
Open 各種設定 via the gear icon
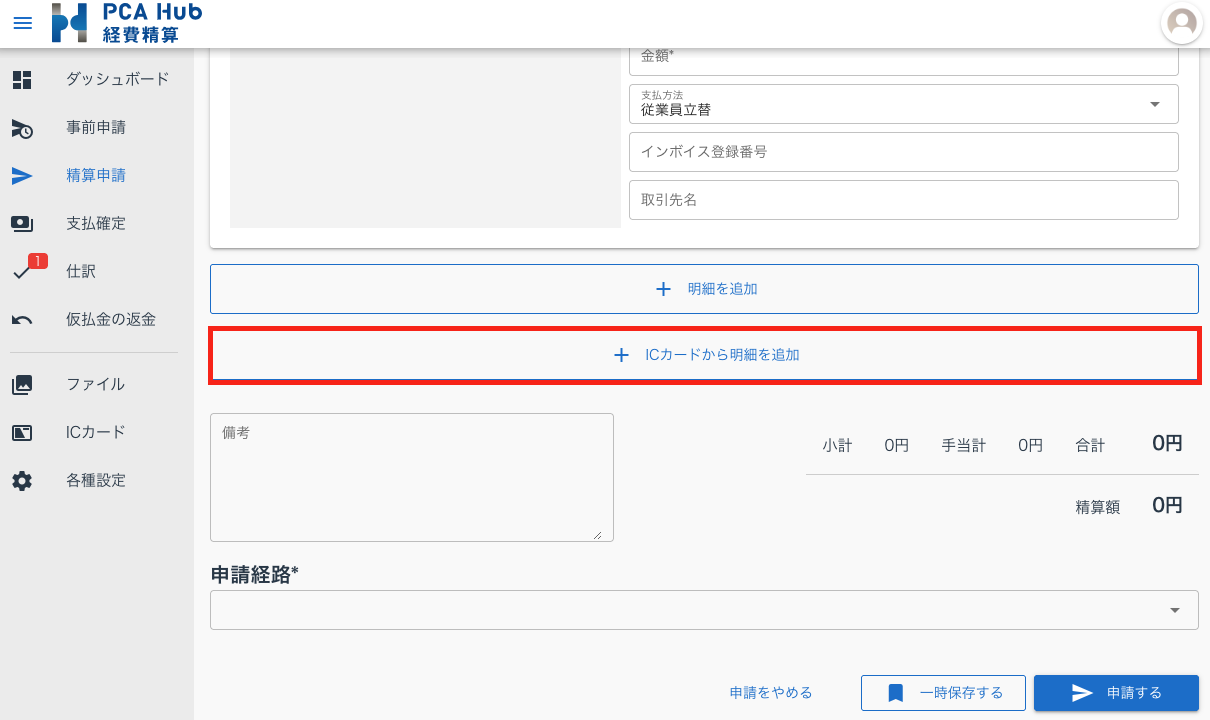click(x=22, y=480)
